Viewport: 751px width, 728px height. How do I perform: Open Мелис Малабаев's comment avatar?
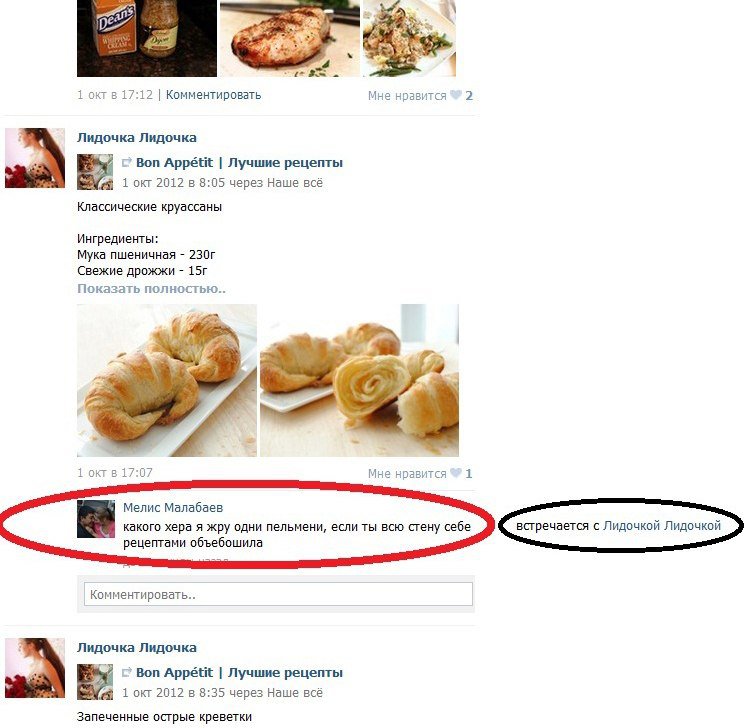[x=96, y=519]
